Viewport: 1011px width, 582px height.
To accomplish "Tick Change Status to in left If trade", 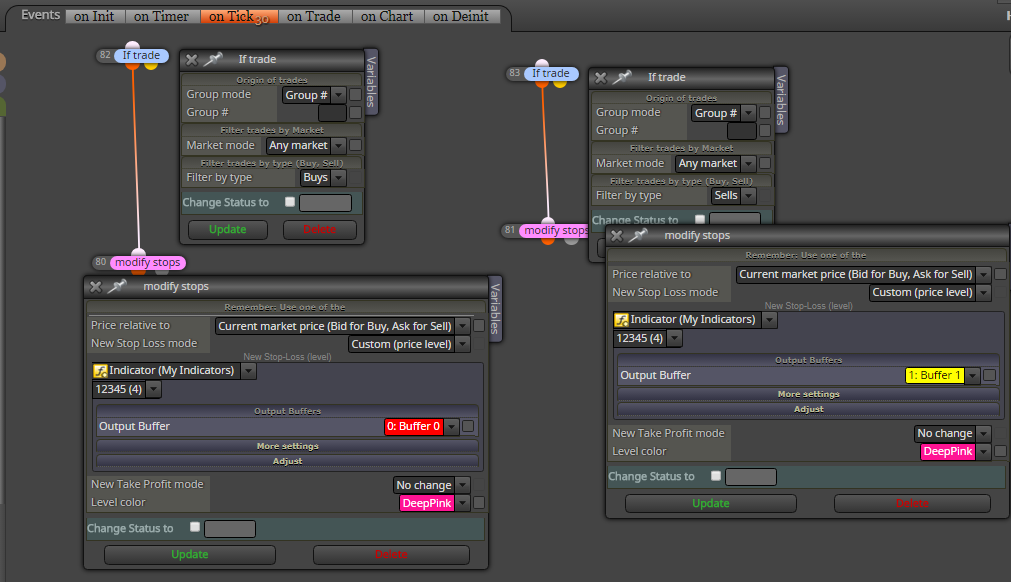I will [290, 202].
